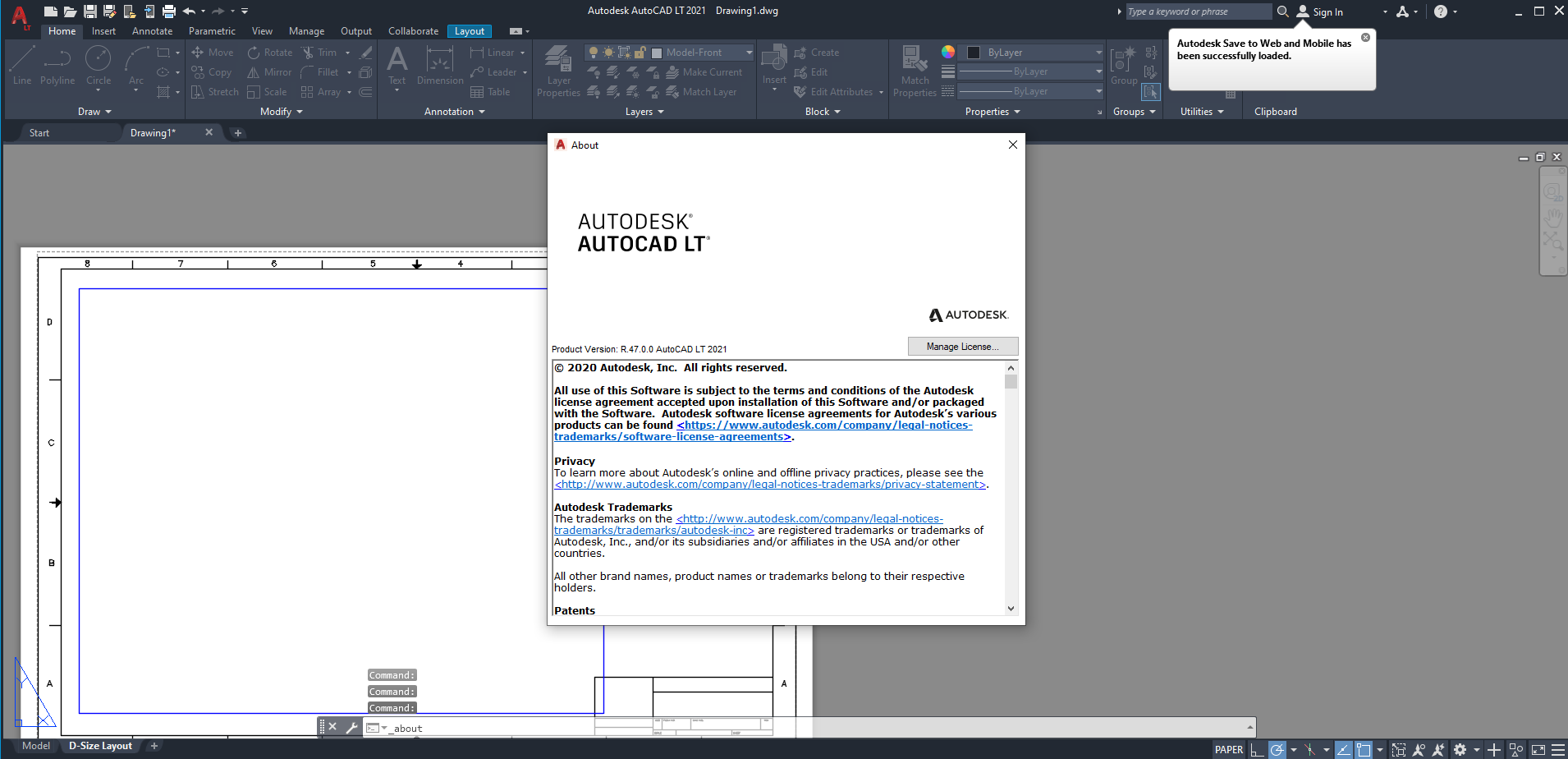Toggle the group selection button in Groups panel
Screen dimensions: 1568x759
1151,91
